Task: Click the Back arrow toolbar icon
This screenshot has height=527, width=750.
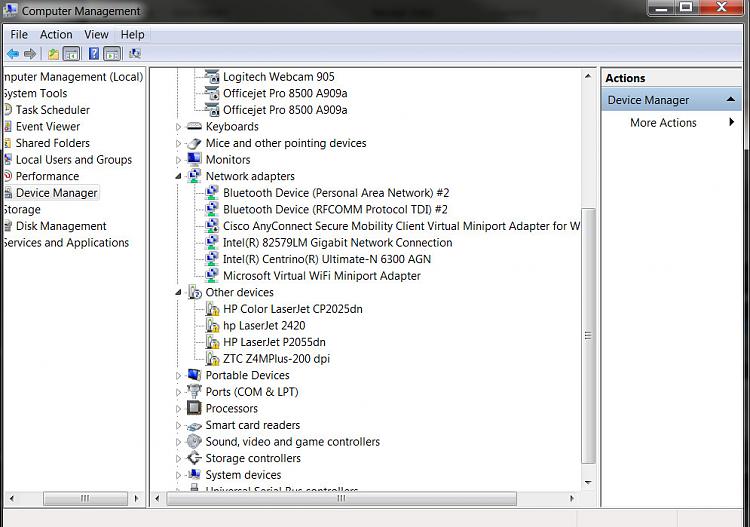Action: click(13, 54)
